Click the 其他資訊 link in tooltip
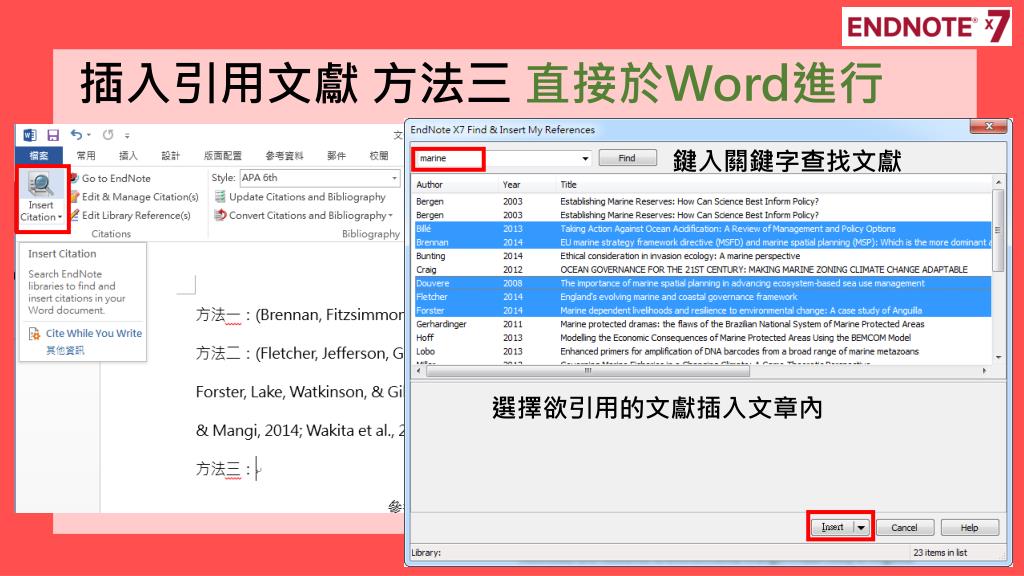This screenshot has height=576, width=1024. coord(65,351)
